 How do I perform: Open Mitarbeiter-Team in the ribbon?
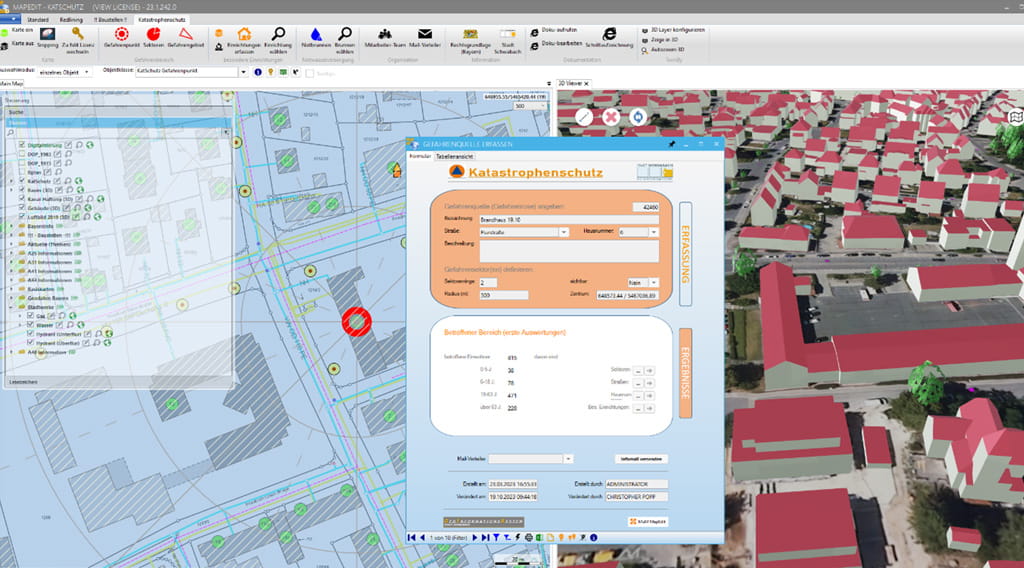[x=384, y=35]
